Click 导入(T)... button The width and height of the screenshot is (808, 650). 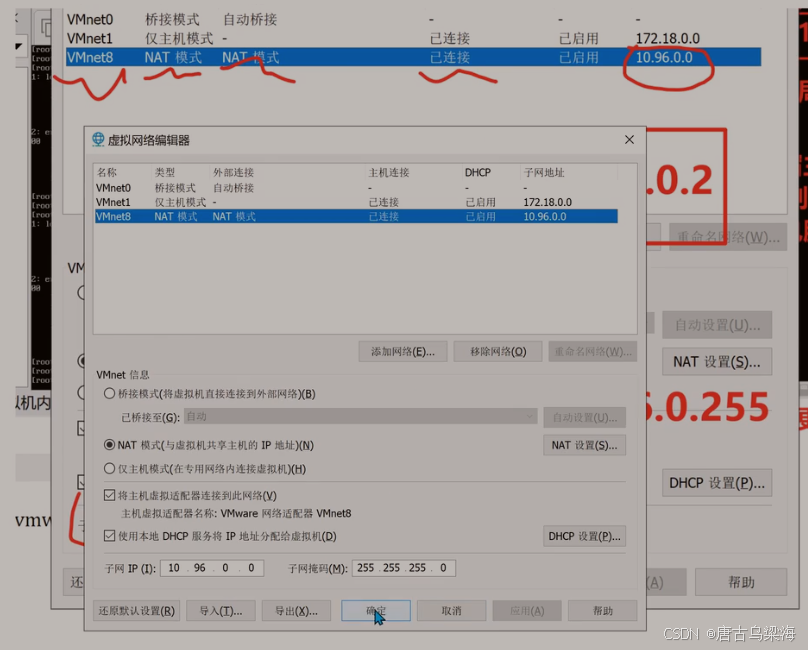(x=221, y=611)
